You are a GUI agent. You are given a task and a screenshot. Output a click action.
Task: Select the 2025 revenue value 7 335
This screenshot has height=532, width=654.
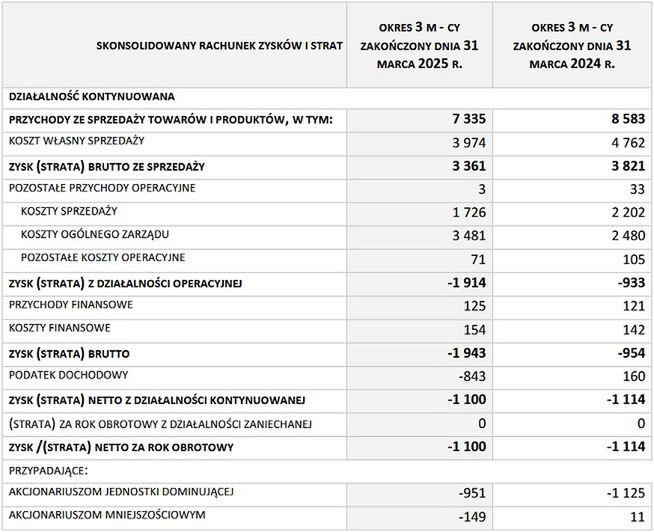coord(469,119)
